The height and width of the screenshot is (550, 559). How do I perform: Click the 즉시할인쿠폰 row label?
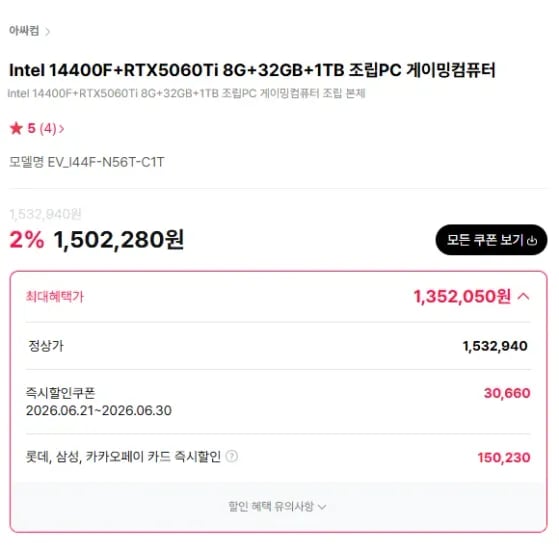[61, 393]
